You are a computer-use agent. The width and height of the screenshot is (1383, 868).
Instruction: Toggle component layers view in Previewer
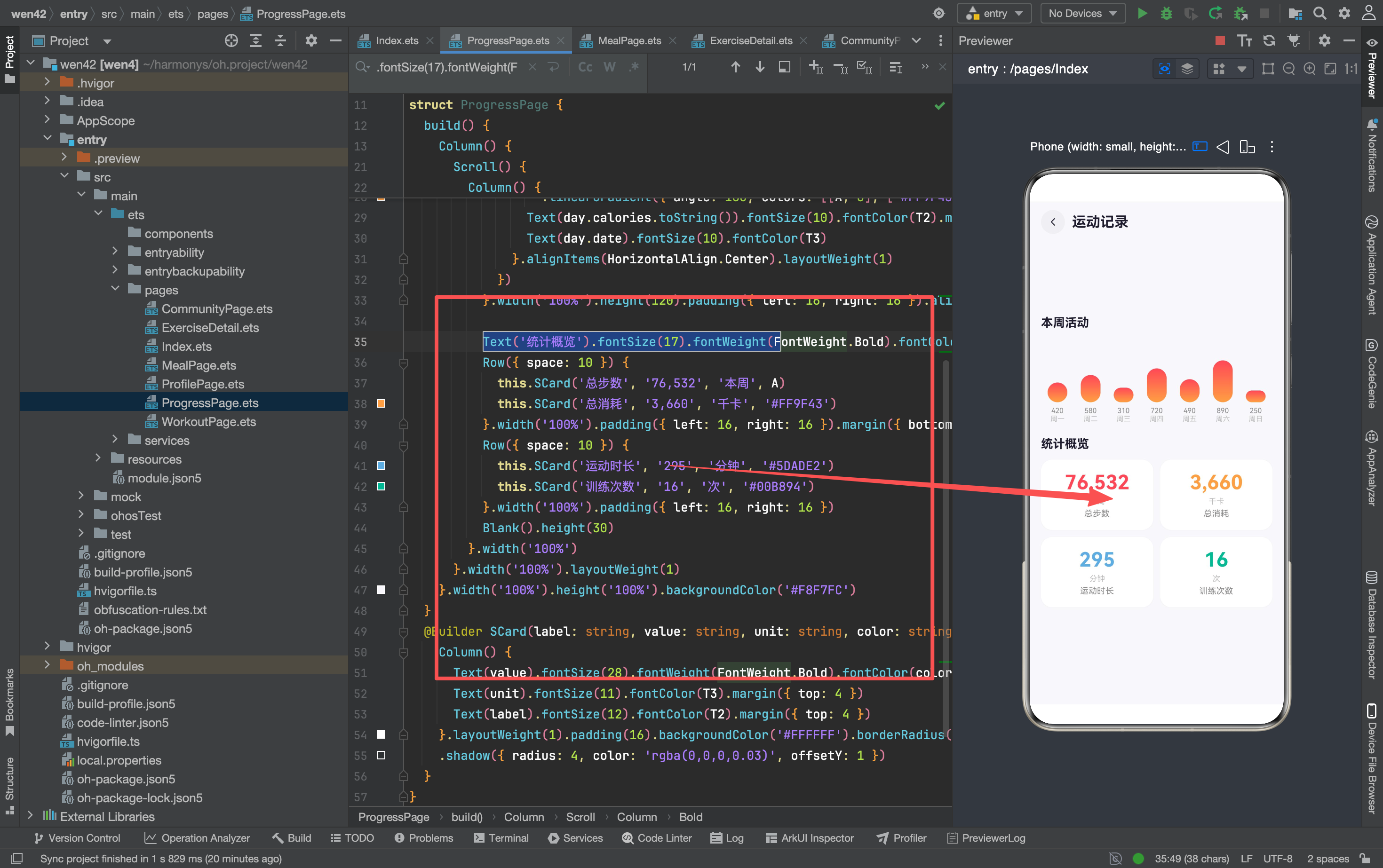1187,69
